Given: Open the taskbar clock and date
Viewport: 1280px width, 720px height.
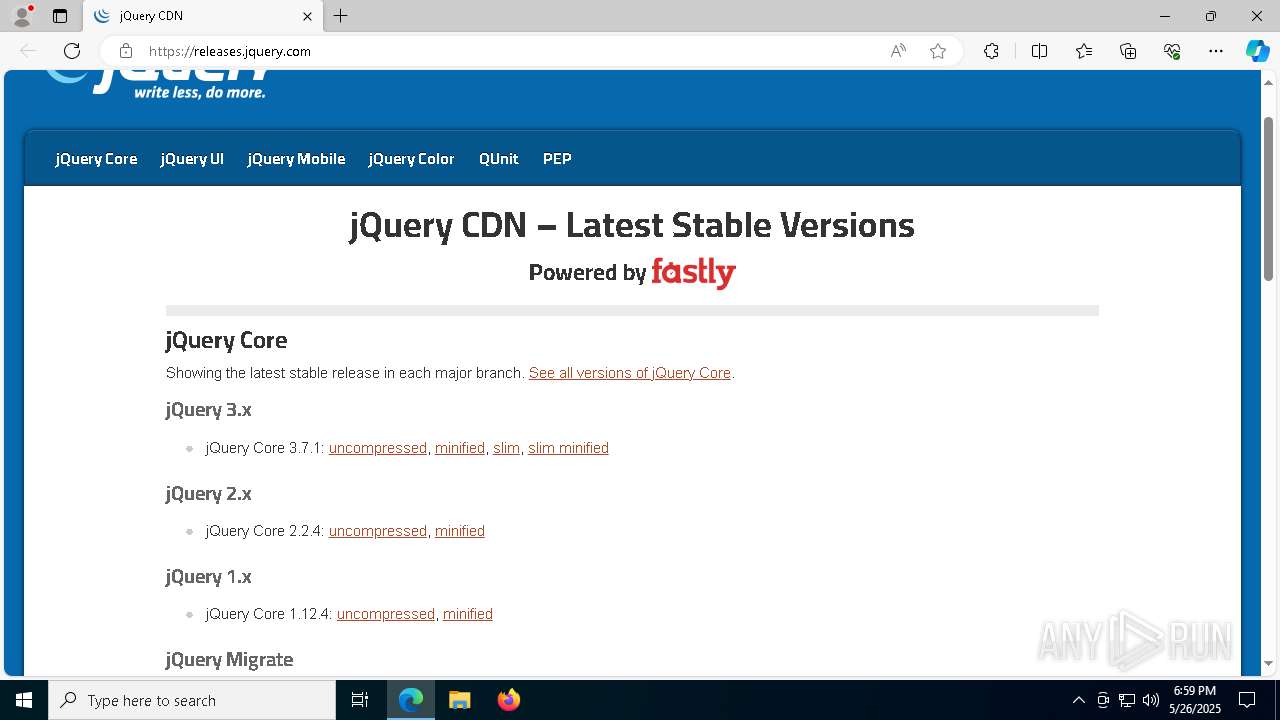Looking at the screenshot, I should (1195, 700).
